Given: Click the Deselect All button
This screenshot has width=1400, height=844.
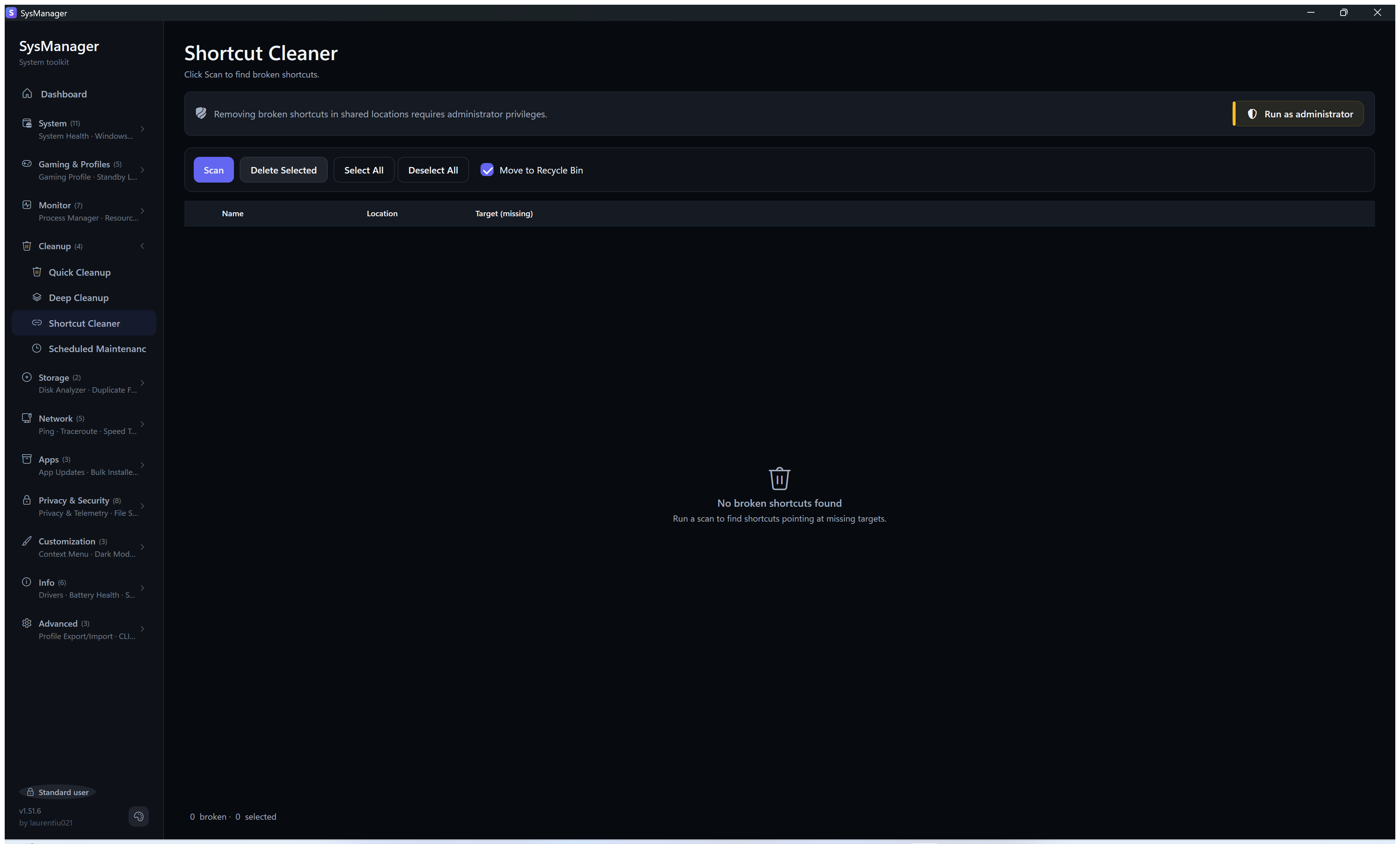Looking at the screenshot, I should pos(433,170).
